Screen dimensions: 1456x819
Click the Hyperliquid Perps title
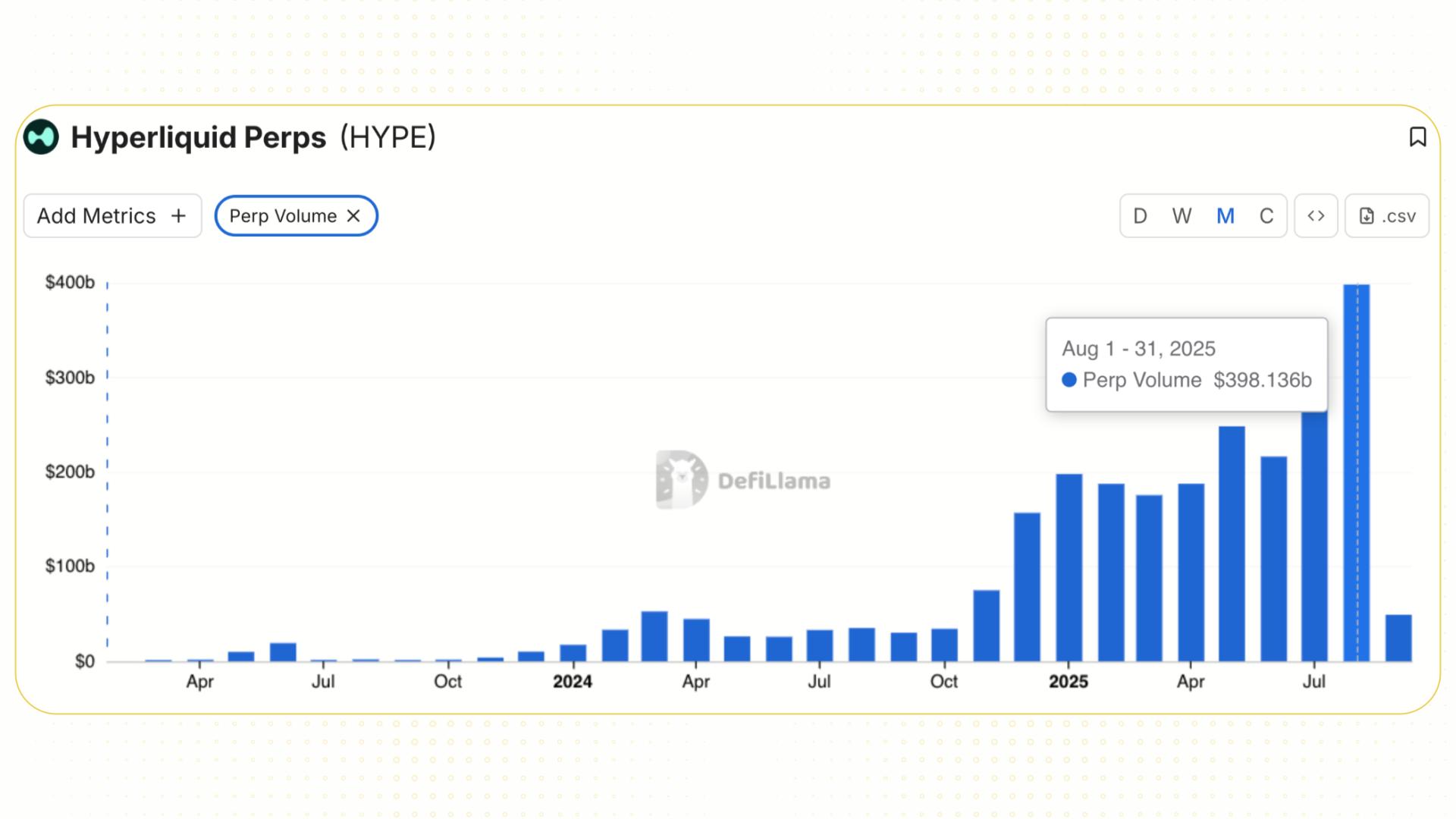click(x=199, y=137)
